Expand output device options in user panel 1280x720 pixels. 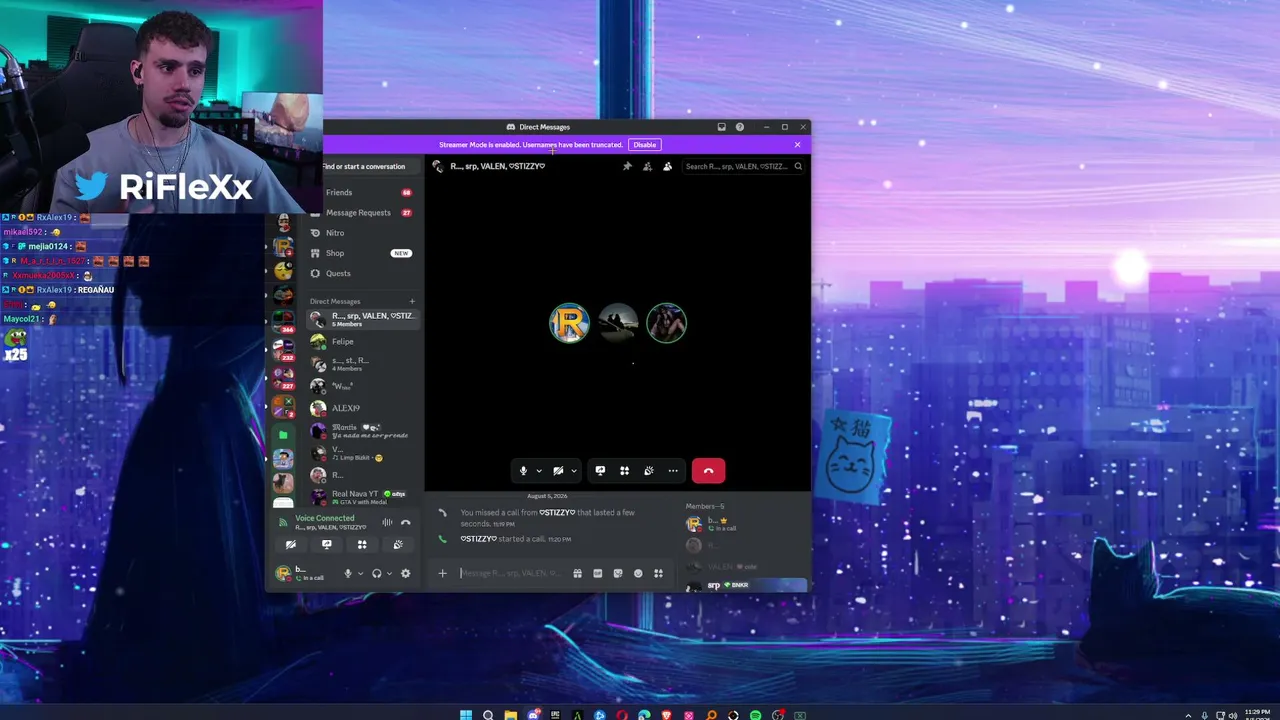click(389, 574)
